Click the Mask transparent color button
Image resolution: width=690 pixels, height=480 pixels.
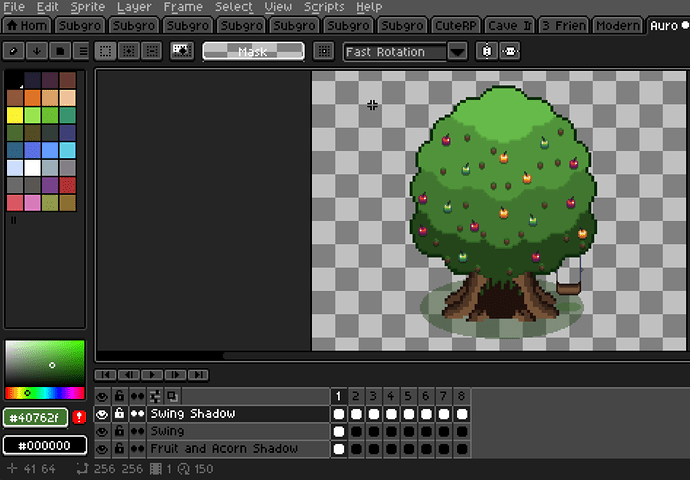[252, 51]
